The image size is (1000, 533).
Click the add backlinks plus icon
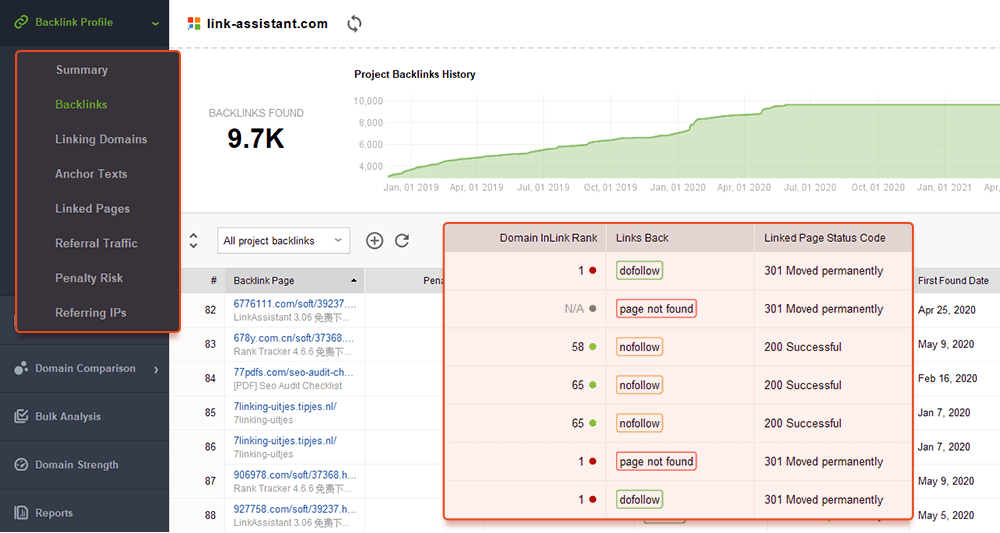374,240
